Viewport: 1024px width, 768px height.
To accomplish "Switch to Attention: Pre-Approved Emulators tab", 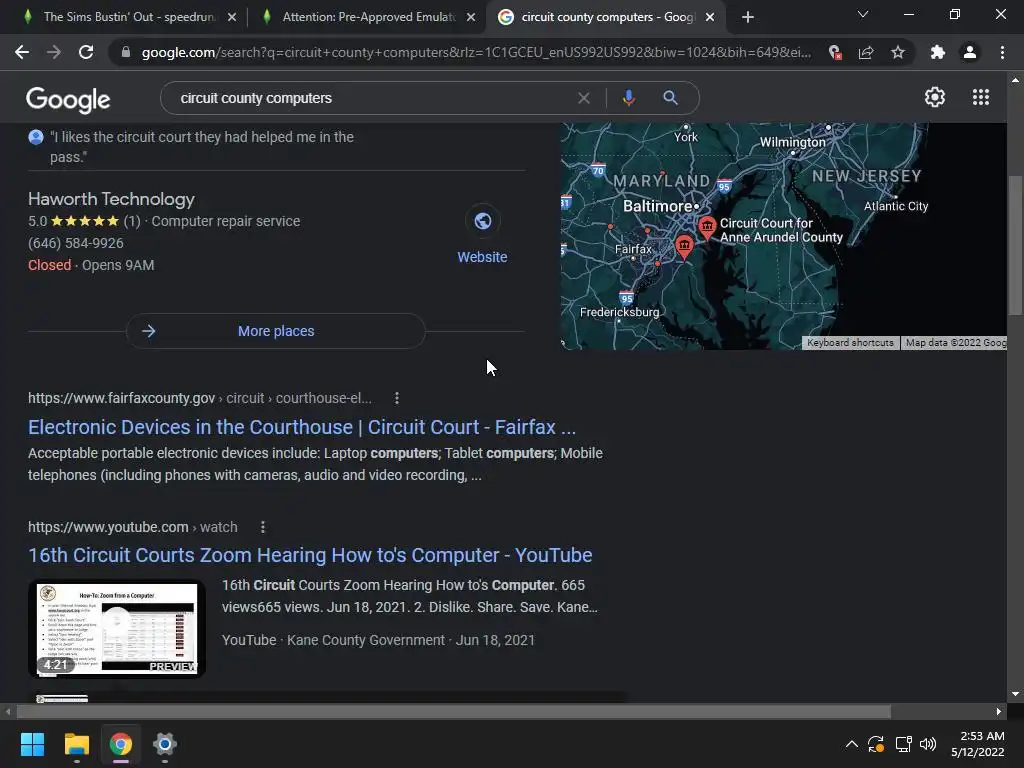I will click(368, 17).
